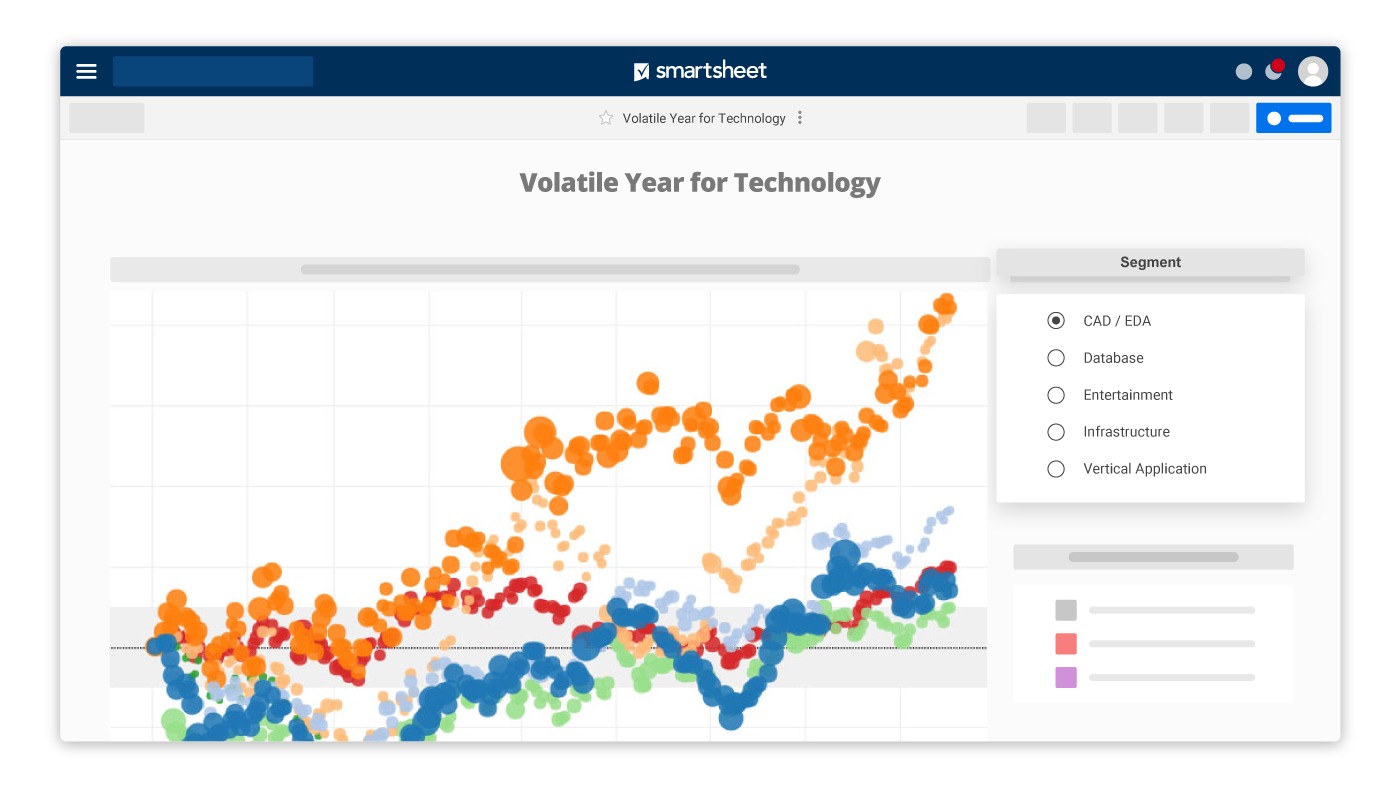Select the Entertainment segment radio button

(x=1056, y=395)
